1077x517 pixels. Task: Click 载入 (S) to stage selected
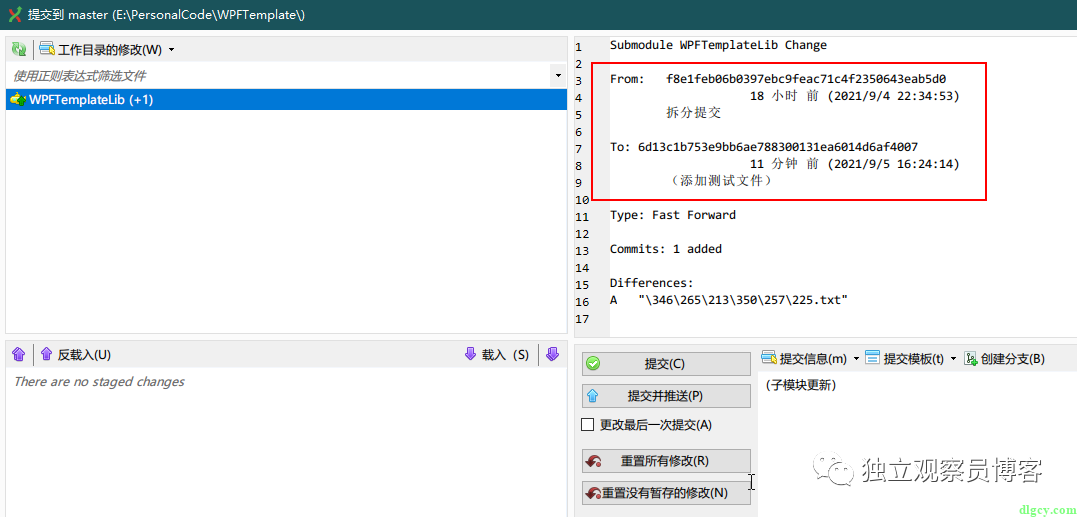[x=497, y=354]
